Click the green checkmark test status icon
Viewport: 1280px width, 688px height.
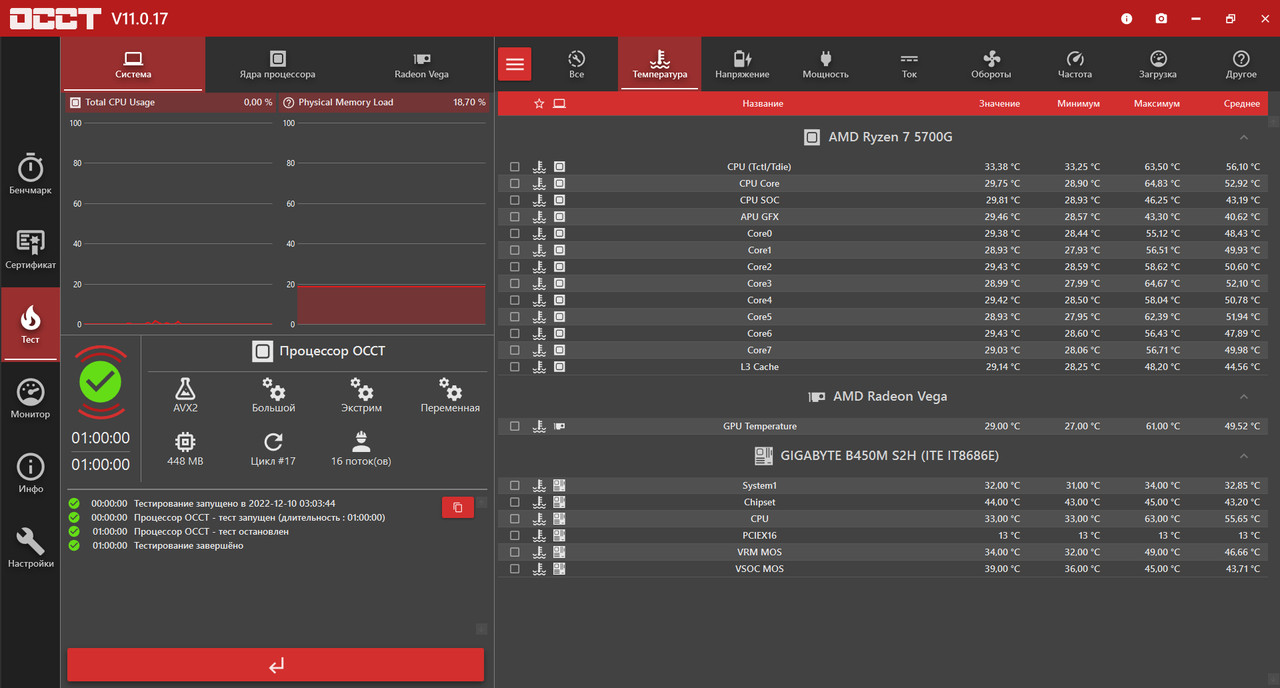100,381
